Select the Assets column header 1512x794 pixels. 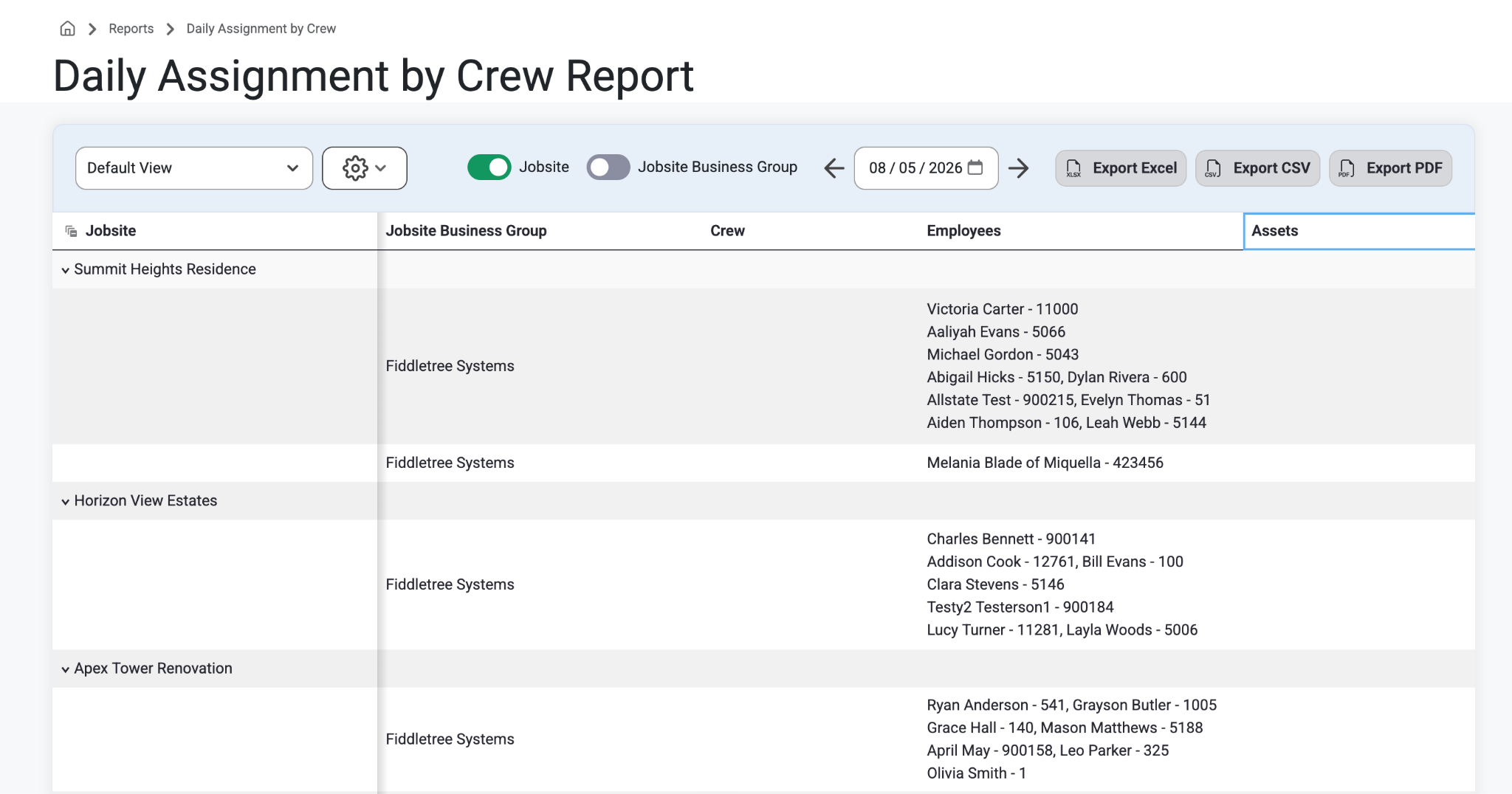click(1359, 231)
